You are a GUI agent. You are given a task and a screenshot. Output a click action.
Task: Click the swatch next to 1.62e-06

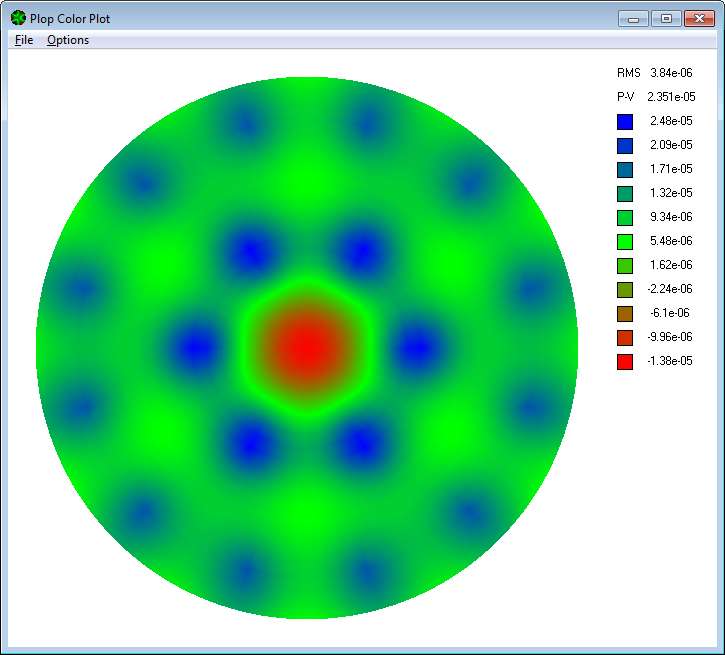625,266
